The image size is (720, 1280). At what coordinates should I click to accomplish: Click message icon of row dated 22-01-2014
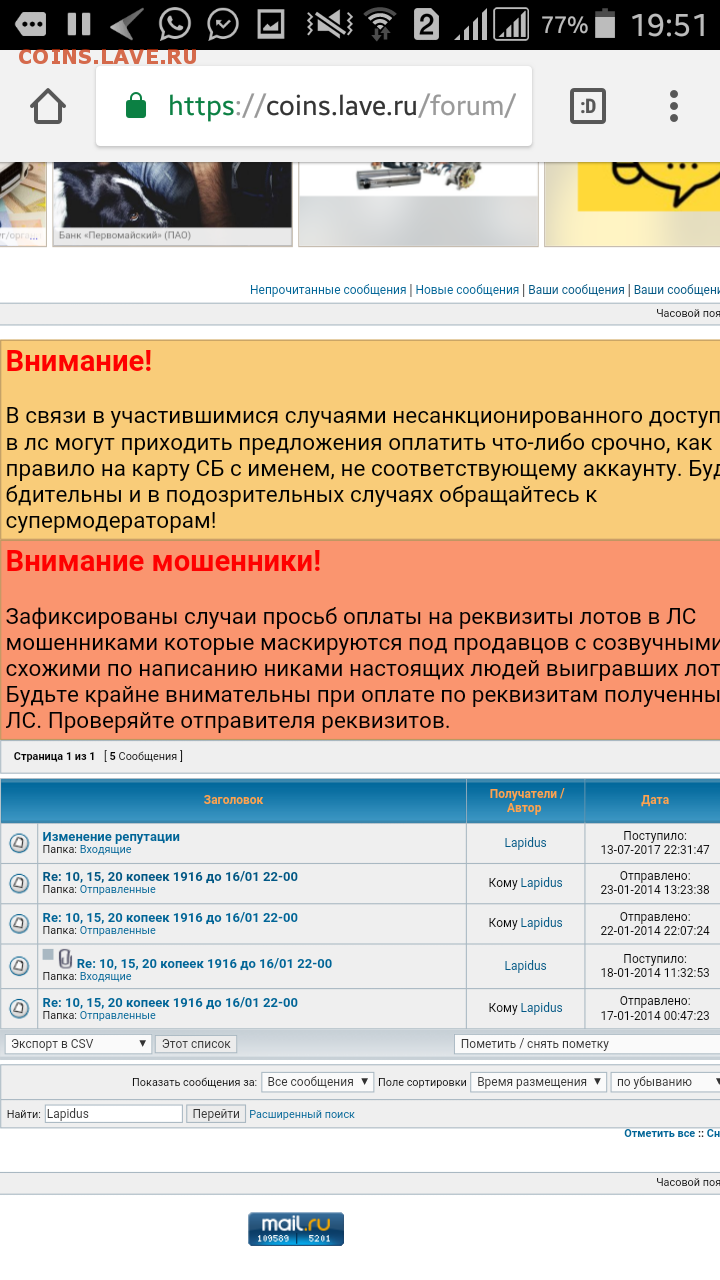click(x=19, y=923)
